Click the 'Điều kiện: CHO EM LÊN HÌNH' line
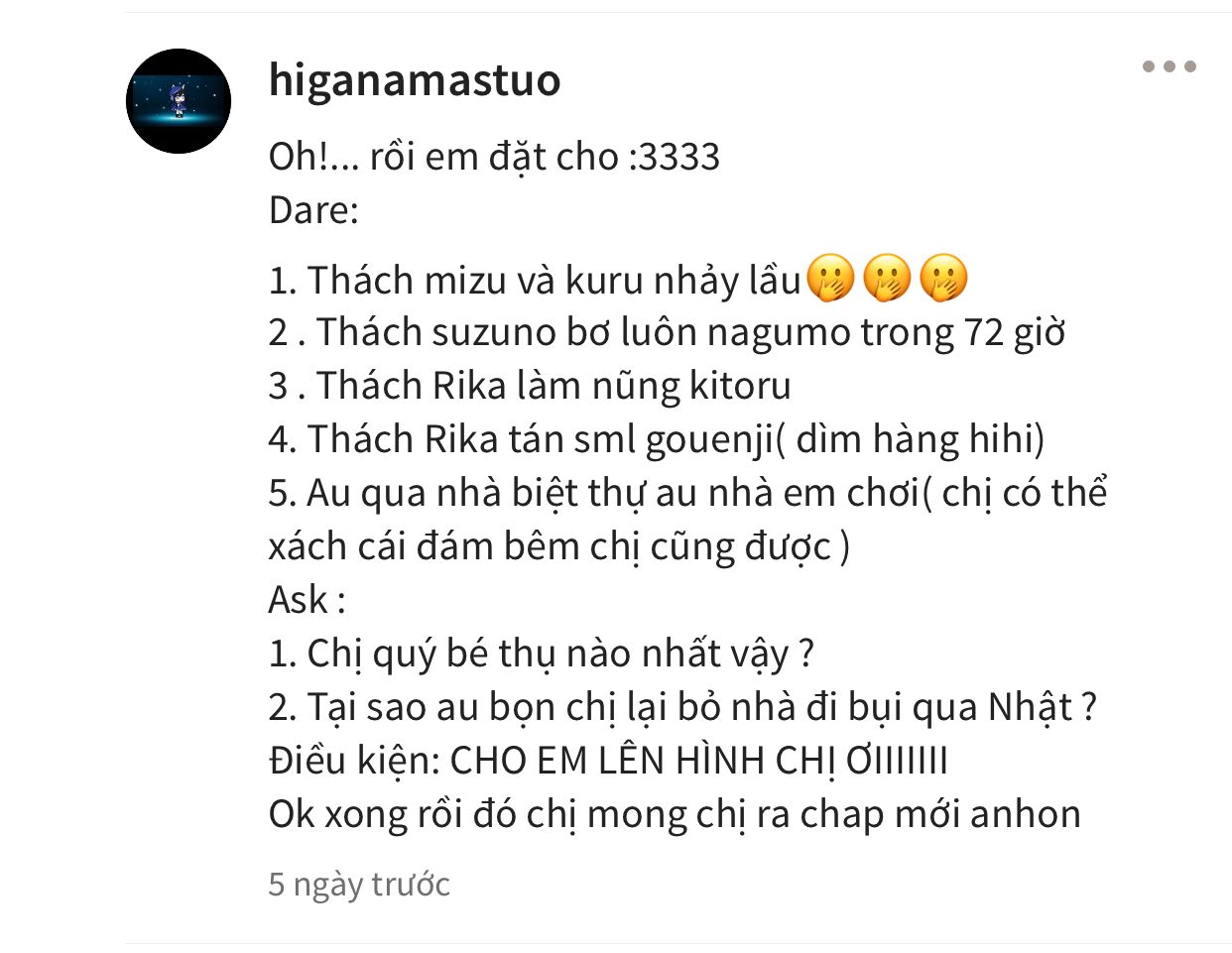Image resolution: width=1232 pixels, height=953 pixels. 608,761
